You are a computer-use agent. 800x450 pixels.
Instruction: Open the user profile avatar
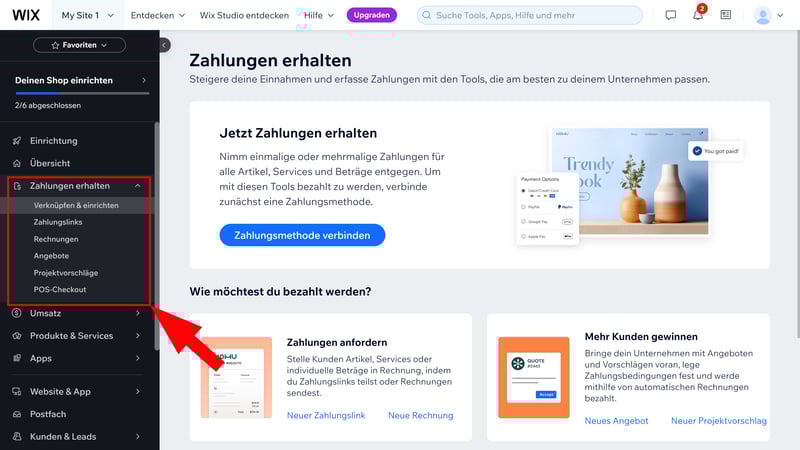763,15
